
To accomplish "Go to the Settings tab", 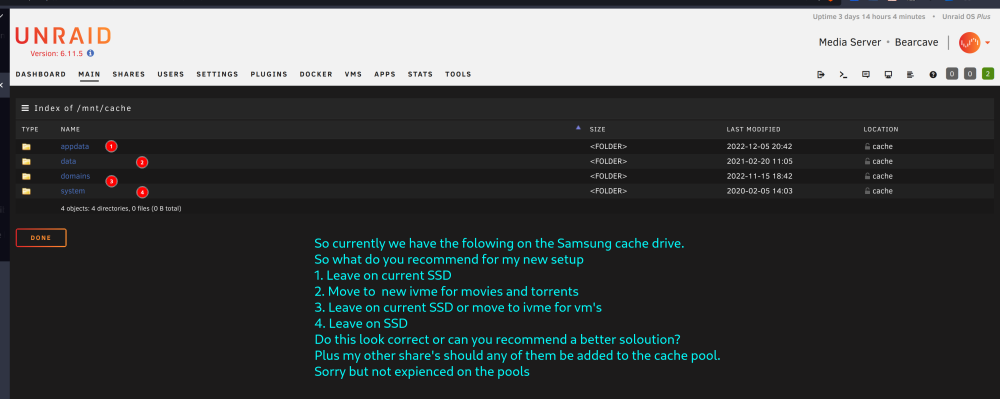I will (x=217, y=75).
